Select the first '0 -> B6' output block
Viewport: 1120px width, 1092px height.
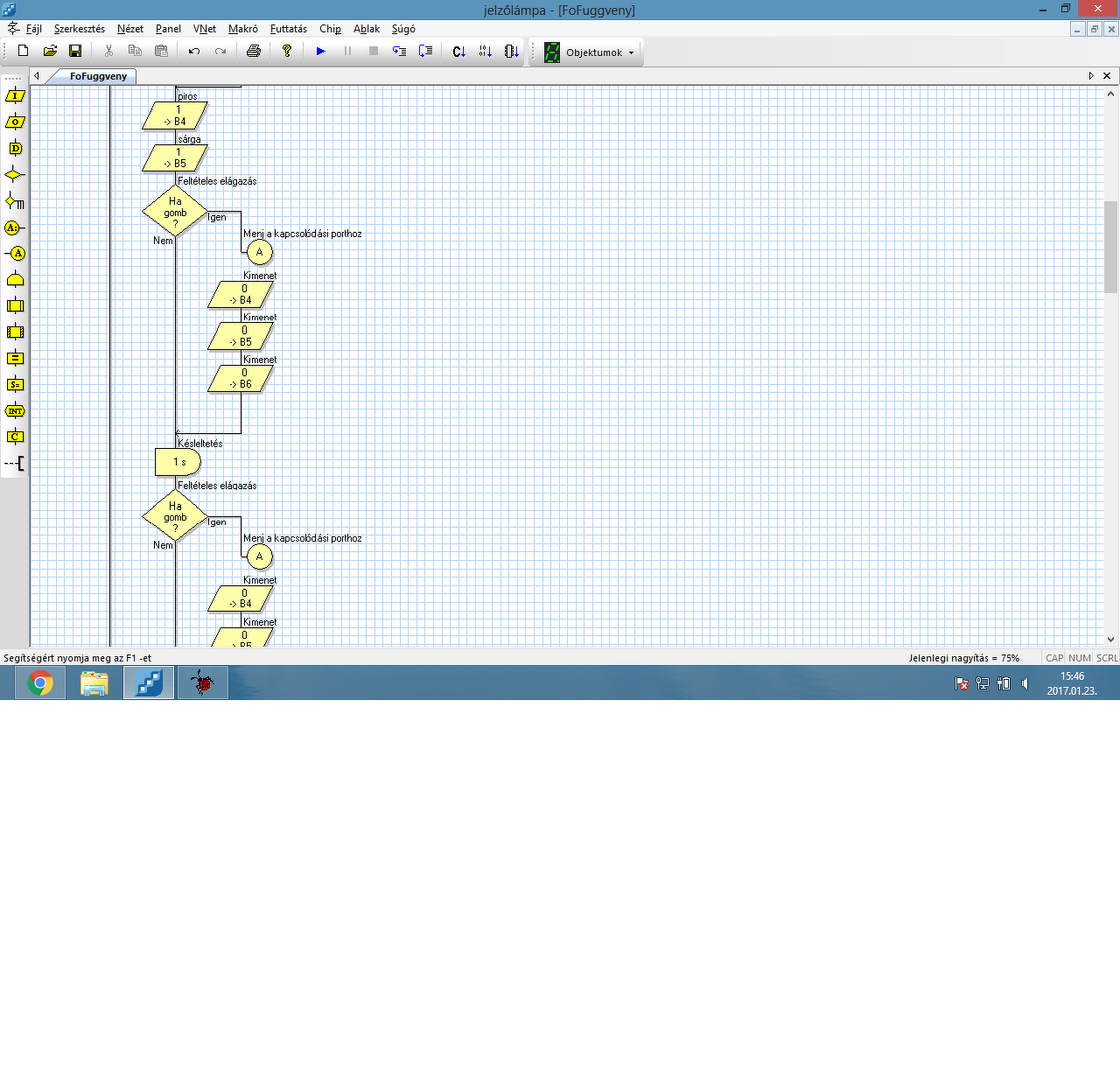[241, 378]
